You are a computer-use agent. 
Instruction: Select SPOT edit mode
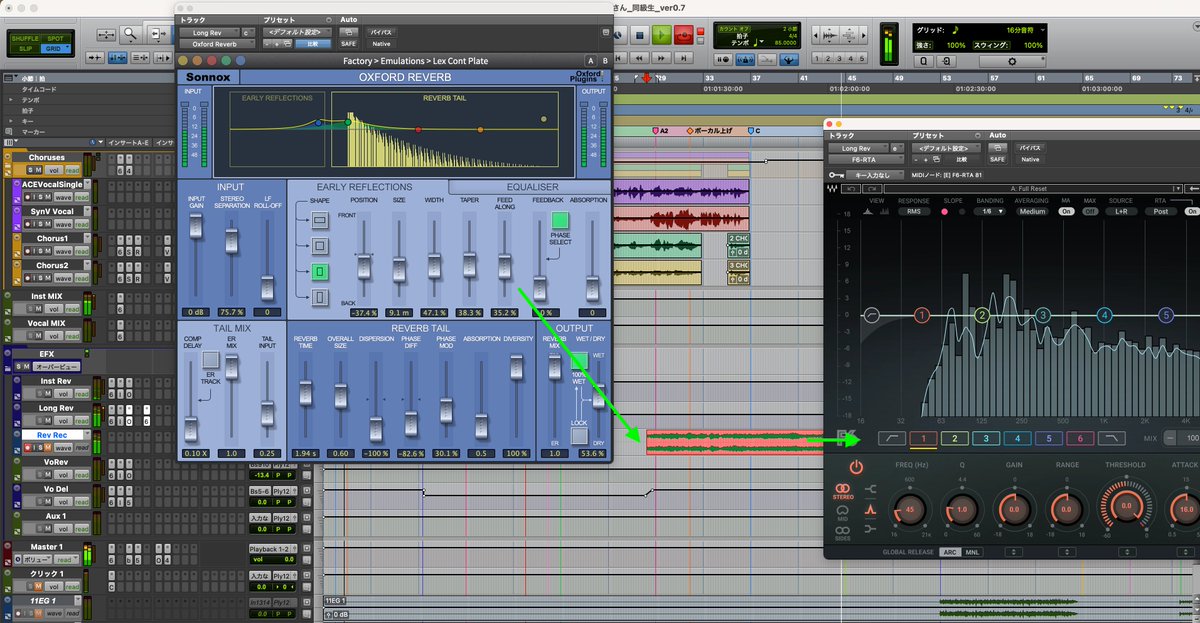click(x=56, y=37)
